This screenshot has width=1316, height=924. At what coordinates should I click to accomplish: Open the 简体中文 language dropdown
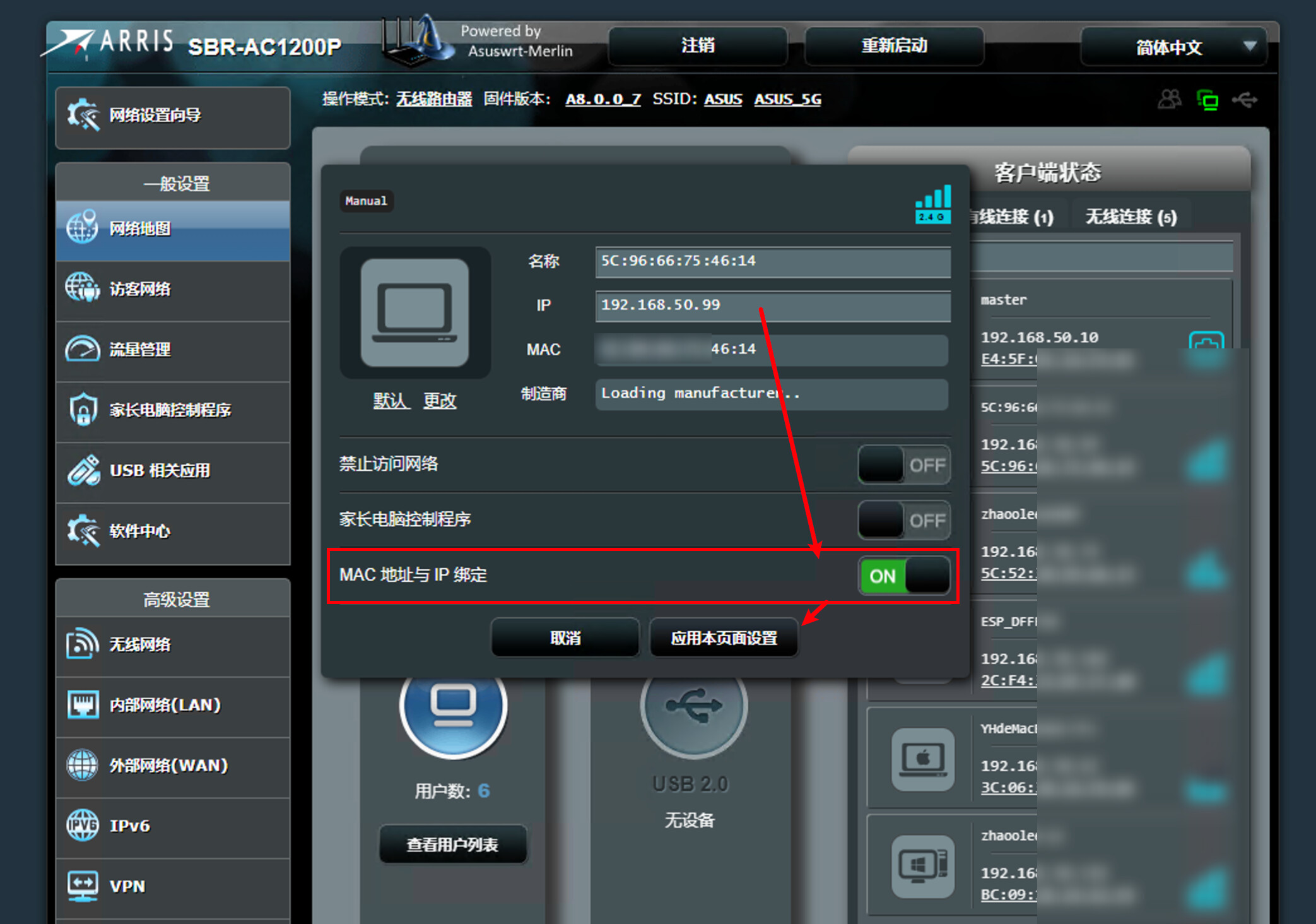pyautogui.click(x=1173, y=47)
